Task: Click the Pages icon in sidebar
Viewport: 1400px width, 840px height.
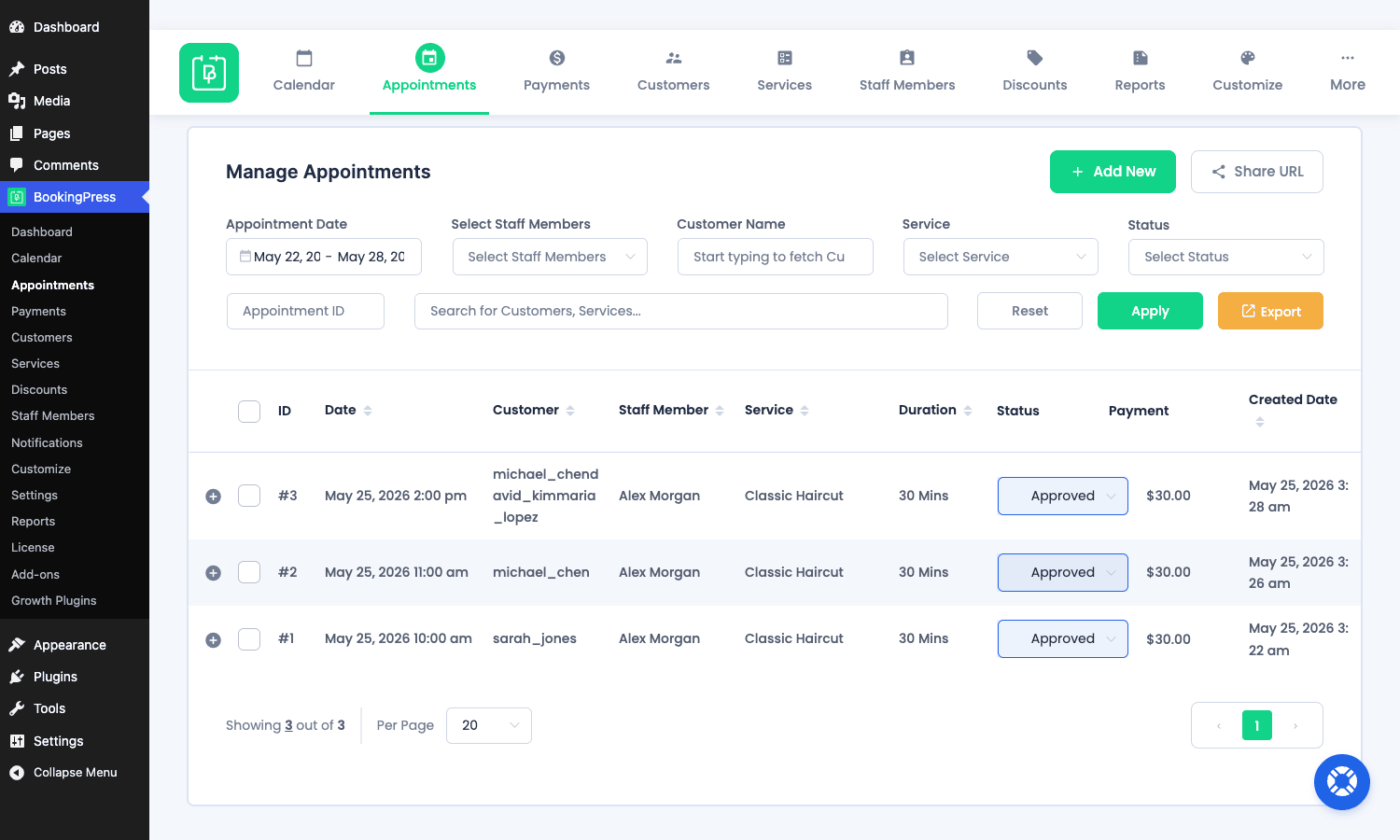Action: [x=17, y=133]
